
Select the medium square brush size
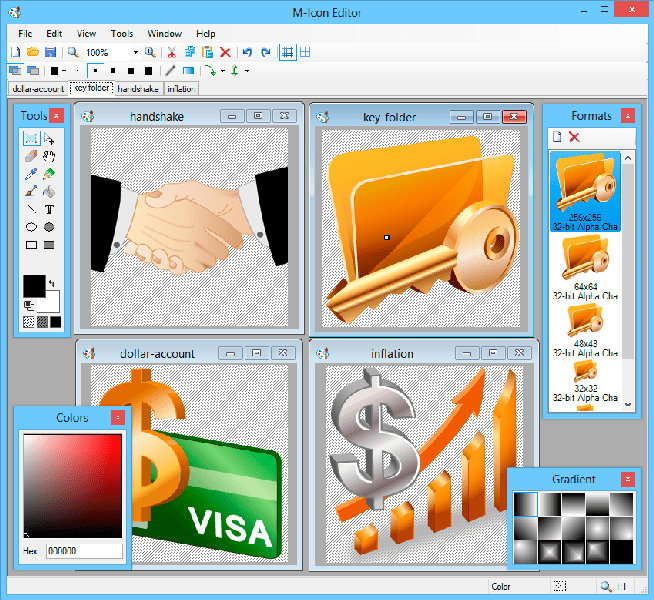click(x=113, y=71)
